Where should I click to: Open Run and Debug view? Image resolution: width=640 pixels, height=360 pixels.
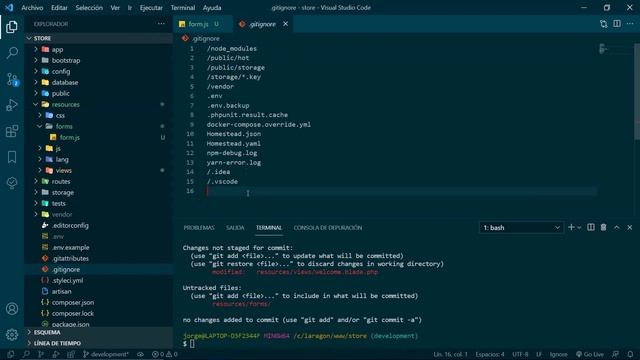click(x=12, y=105)
